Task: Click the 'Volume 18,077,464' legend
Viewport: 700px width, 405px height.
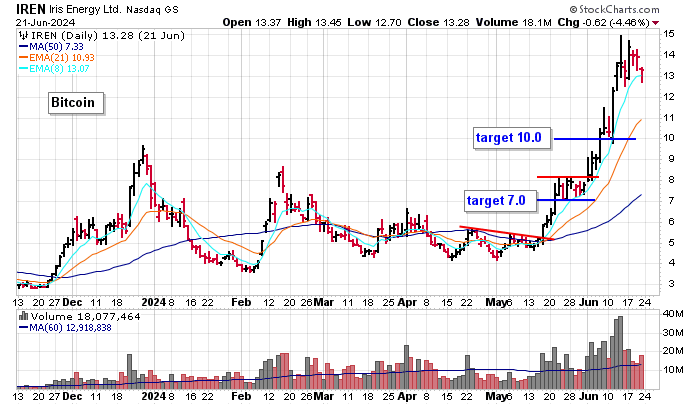Action: pyautogui.click(x=85, y=317)
